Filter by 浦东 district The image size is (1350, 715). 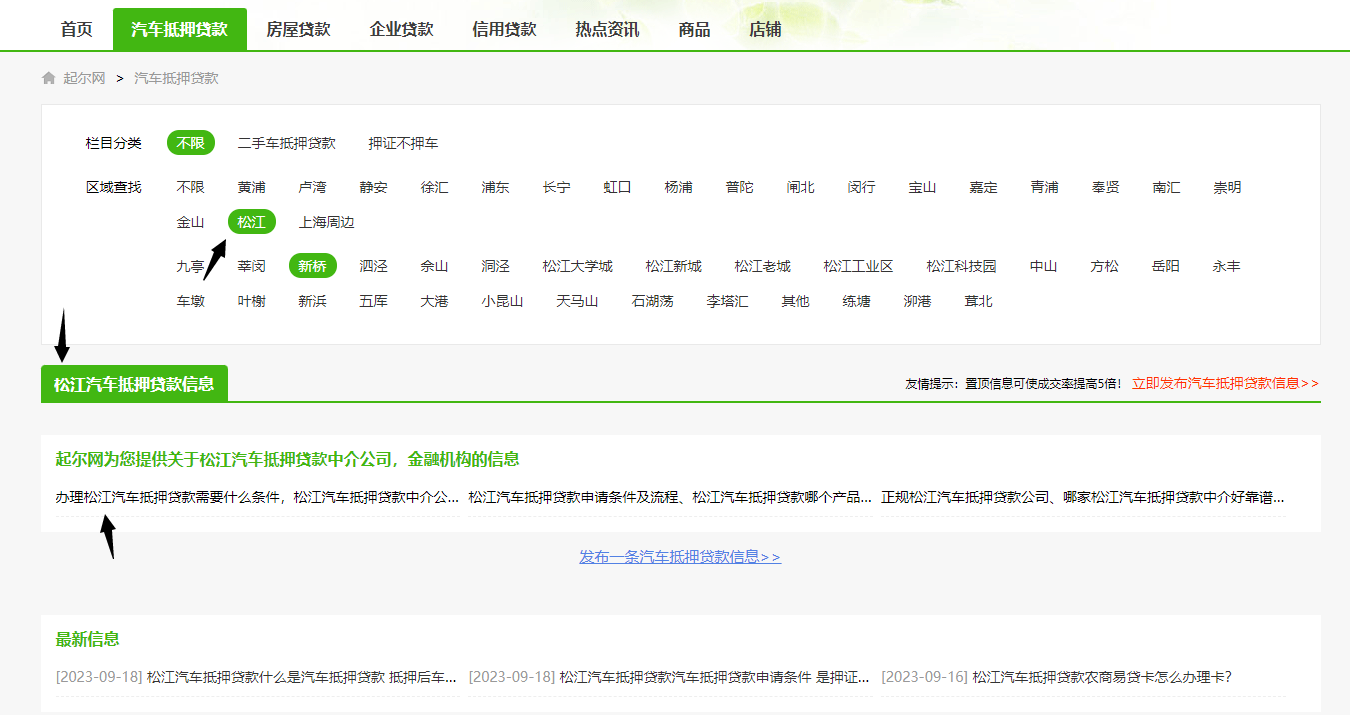click(496, 187)
